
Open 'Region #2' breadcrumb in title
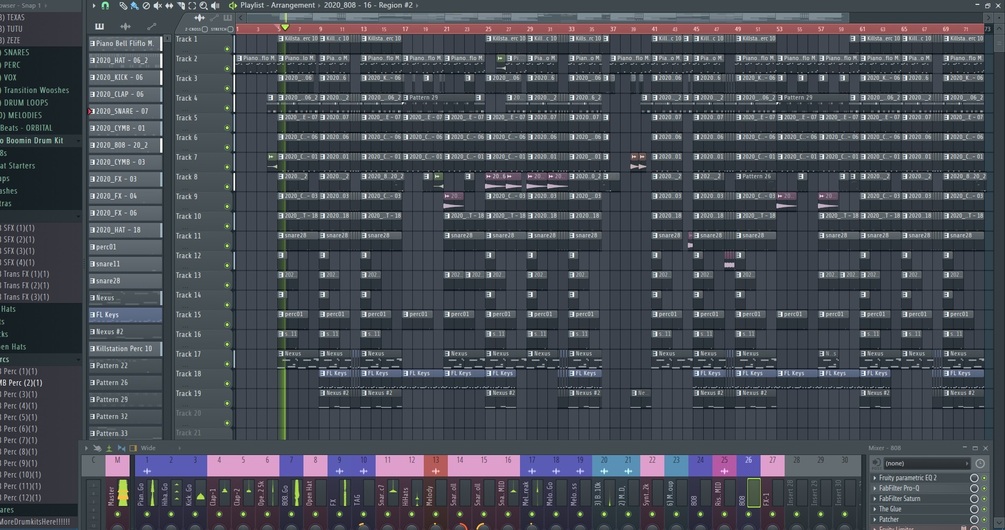(395, 5)
